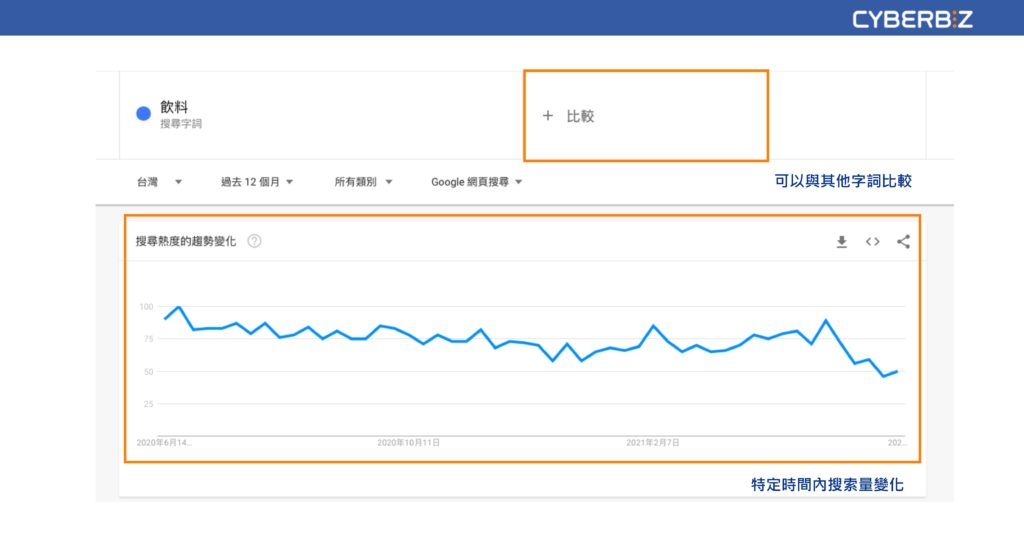Click the 特定時間內搜索量變化 caption text
The image size is (1024, 536).
pos(827,485)
